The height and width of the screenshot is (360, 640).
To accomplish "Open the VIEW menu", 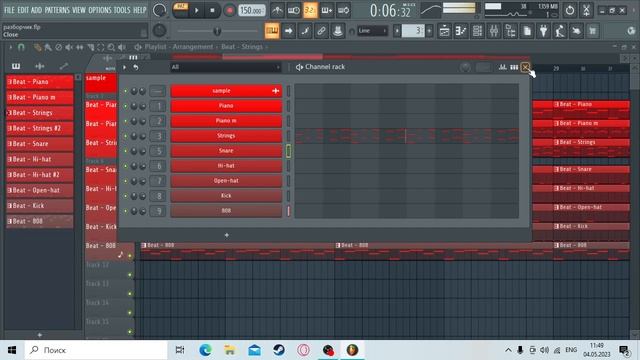I will 79,10.
